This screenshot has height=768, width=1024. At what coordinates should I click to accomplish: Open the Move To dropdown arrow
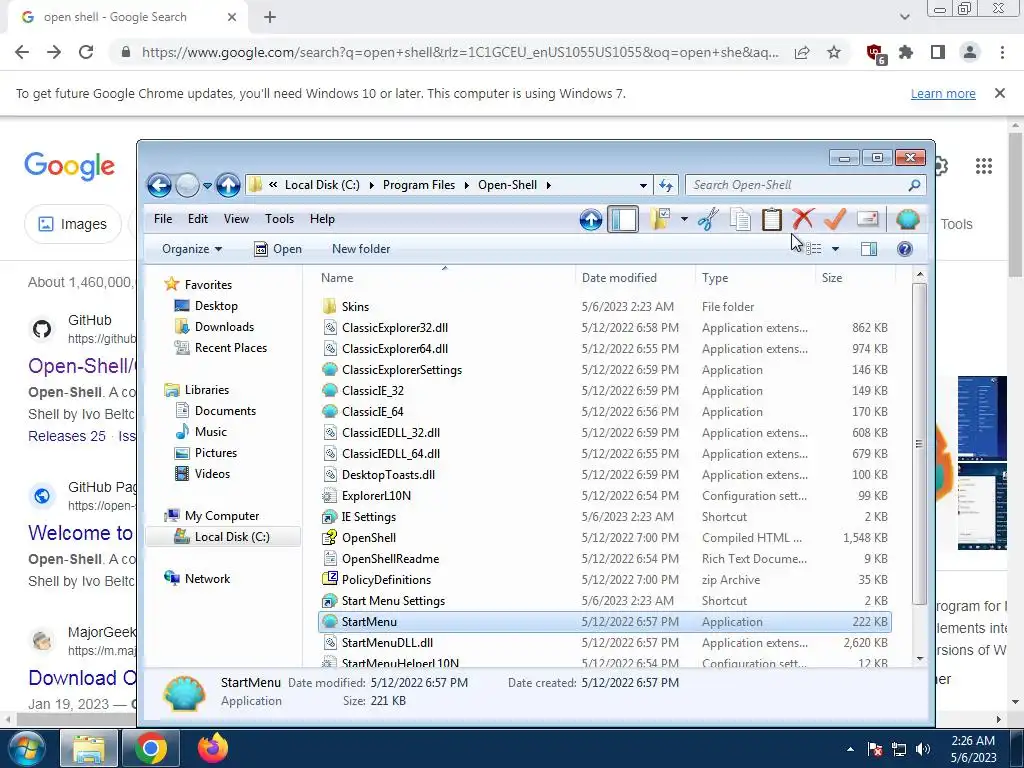click(x=684, y=219)
